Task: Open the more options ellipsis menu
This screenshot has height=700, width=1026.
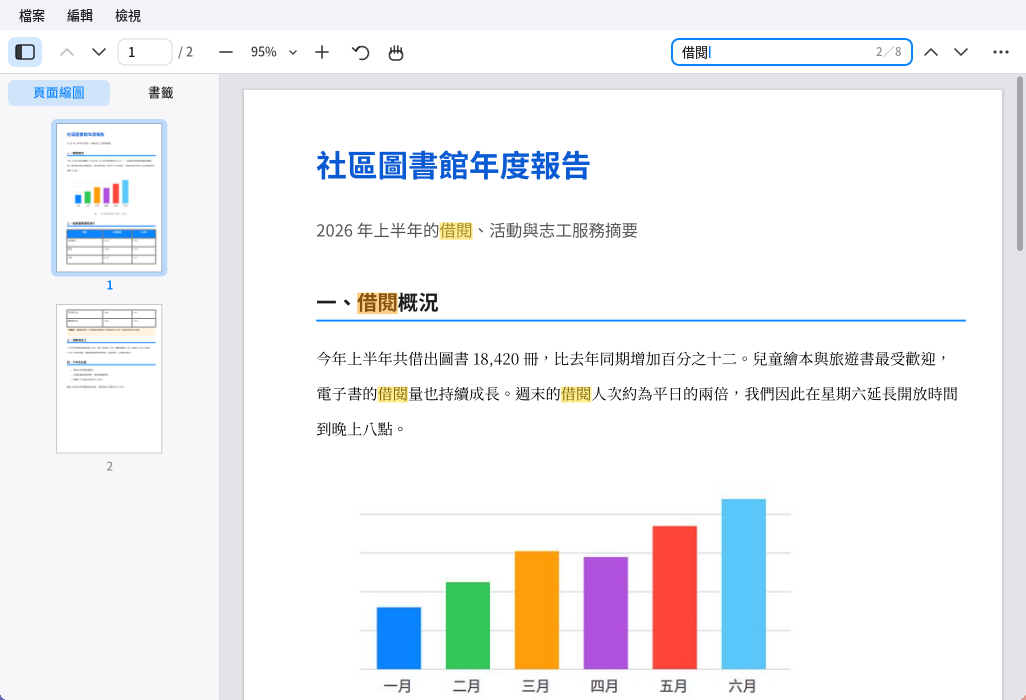Action: click(x=1000, y=52)
